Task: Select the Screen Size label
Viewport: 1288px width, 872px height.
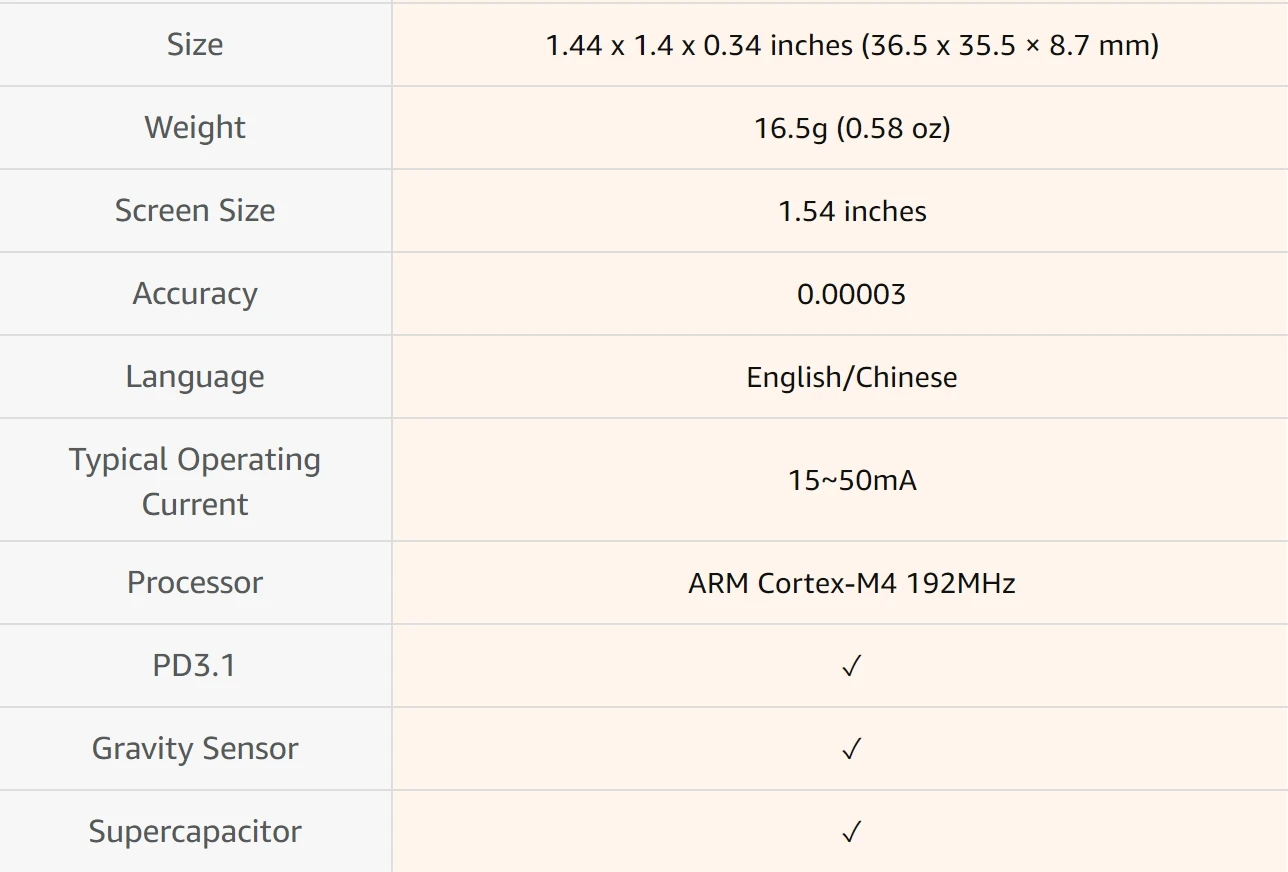Action: click(195, 210)
